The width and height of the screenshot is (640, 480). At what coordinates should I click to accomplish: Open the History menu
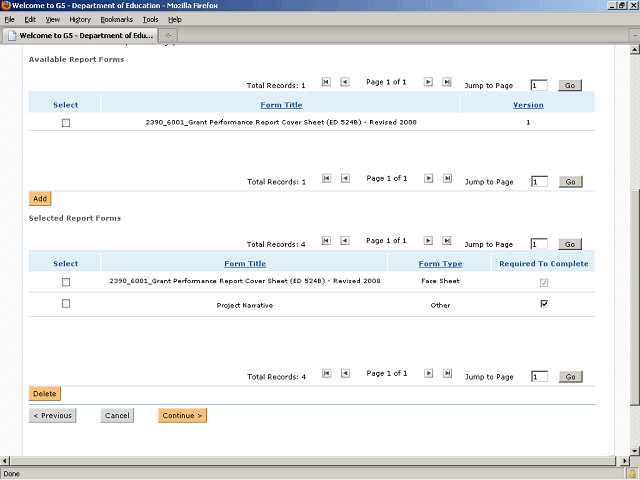tap(80, 19)
